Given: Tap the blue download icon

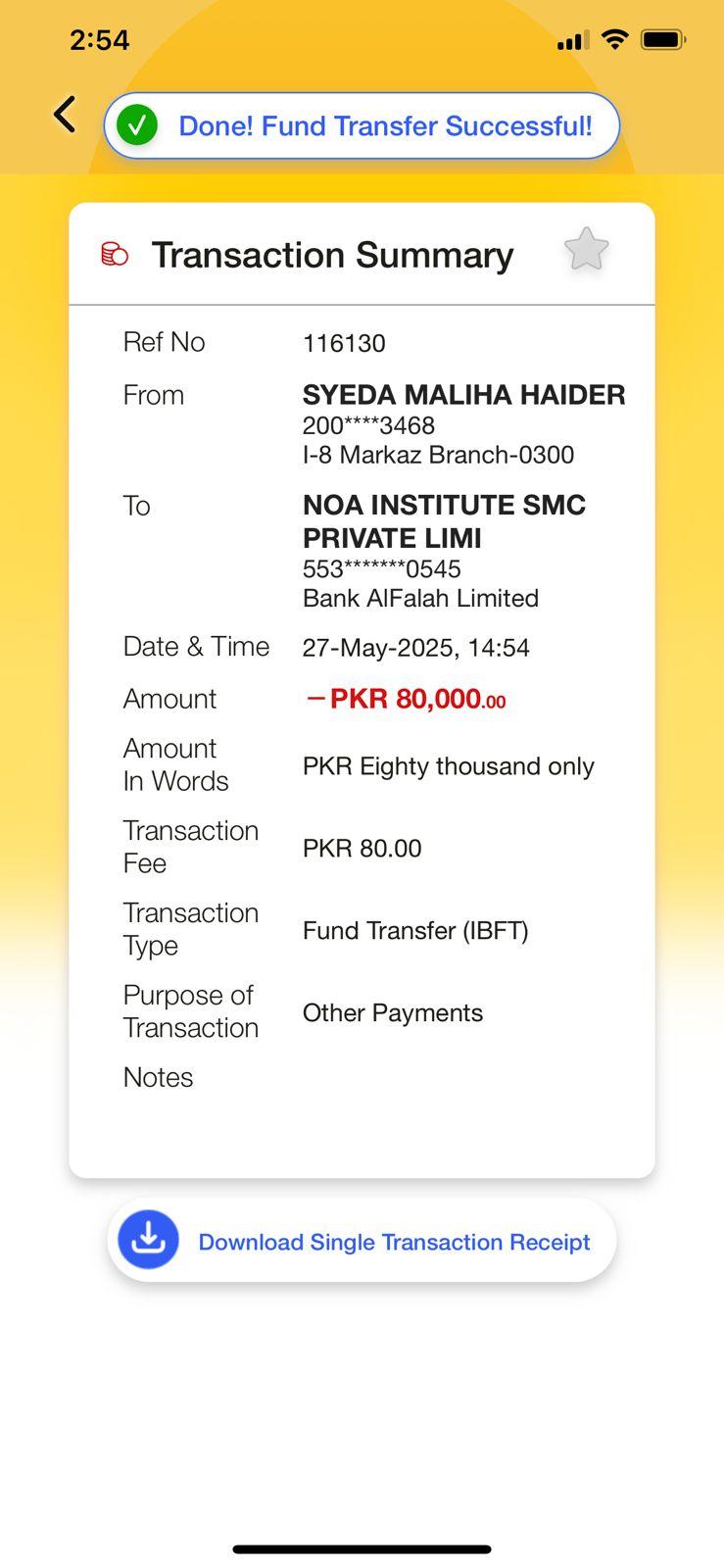Looking at the screenshot, I should (x=148, y=1240).
